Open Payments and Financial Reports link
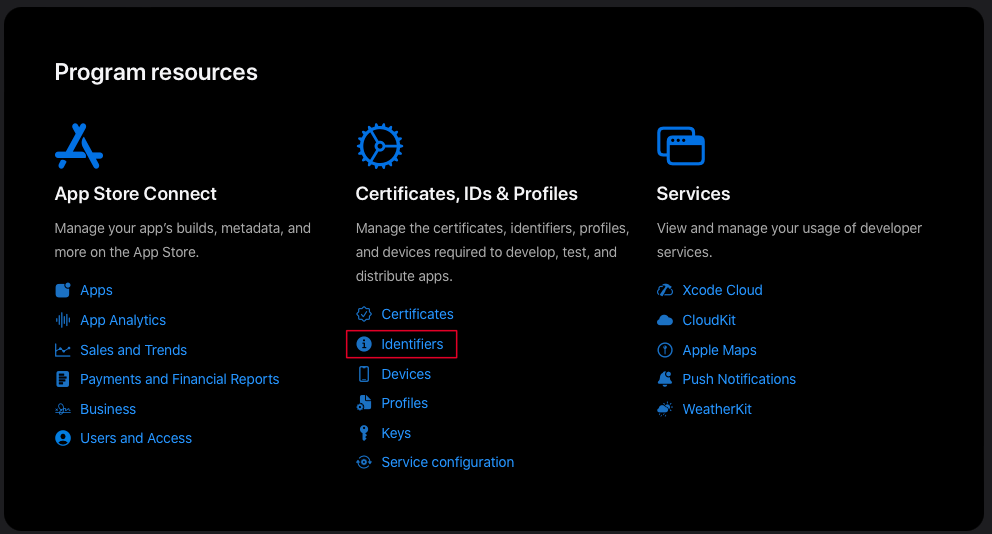This screenshot has width=992, height=534. click(180, 379)
